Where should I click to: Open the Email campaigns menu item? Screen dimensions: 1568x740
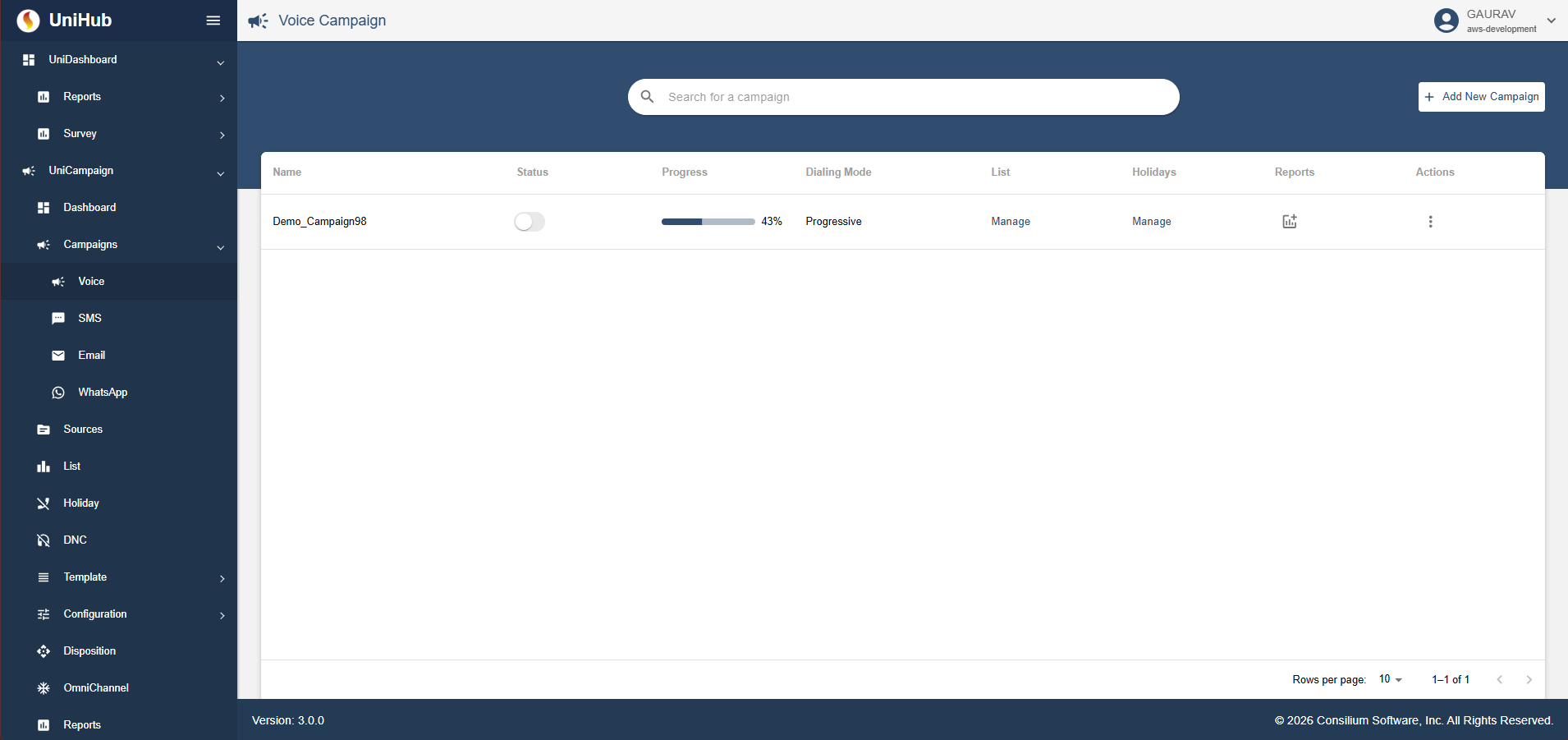click(x=91, y=355)
